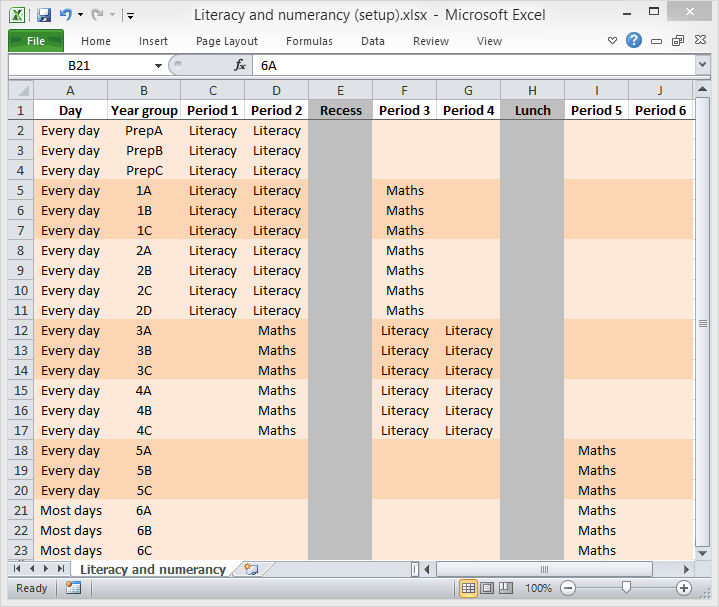This screenshot has width=719, height=607.
Task: Open the Redo history dropdown arrow
Action: [x=112, y=15]
